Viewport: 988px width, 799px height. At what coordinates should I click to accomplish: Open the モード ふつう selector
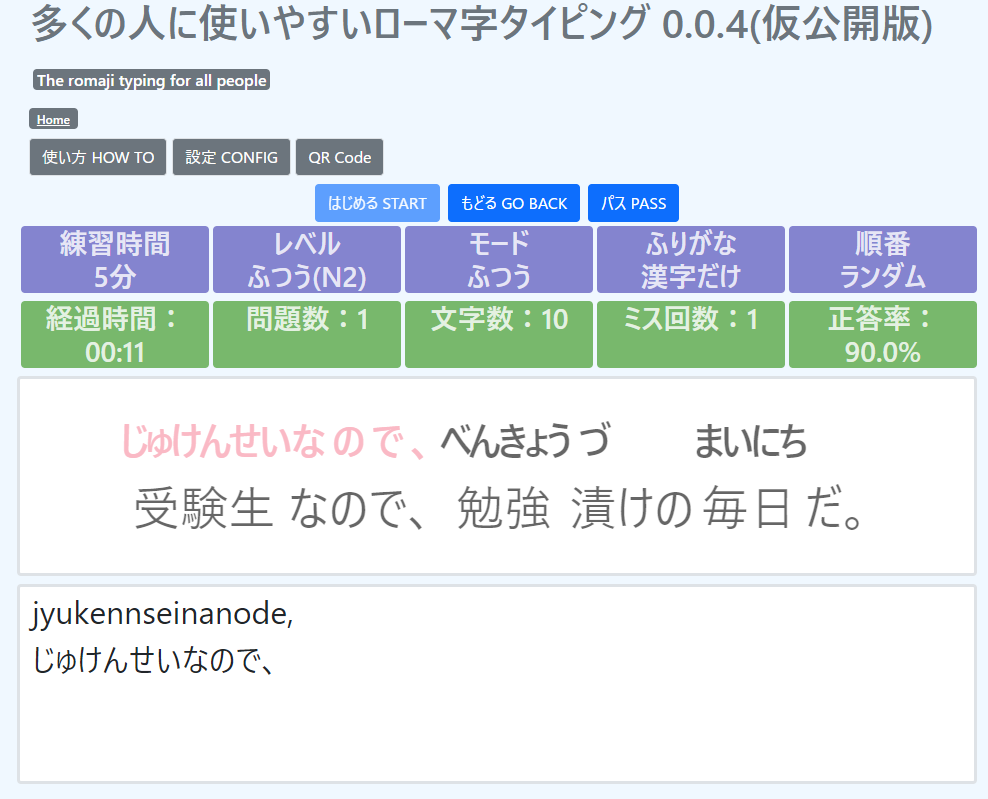[498, 259]
